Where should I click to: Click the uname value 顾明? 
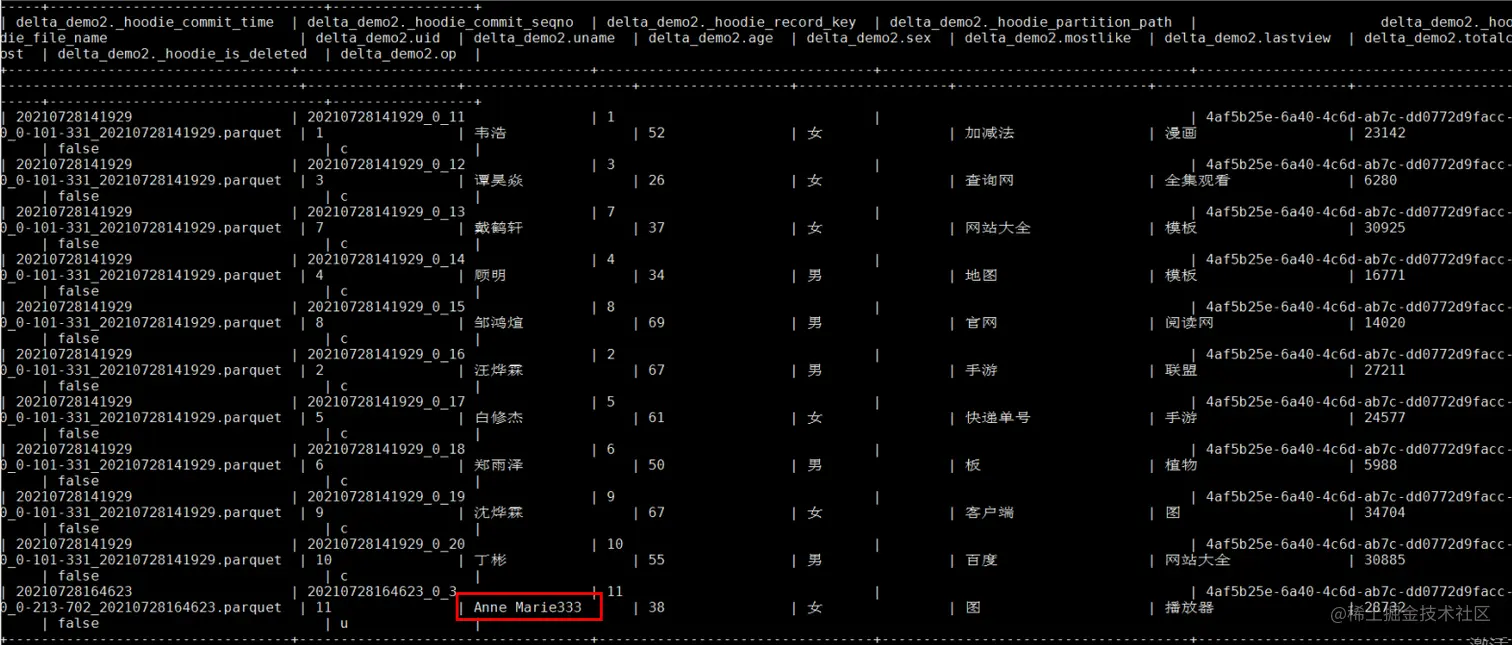[490, 276]
